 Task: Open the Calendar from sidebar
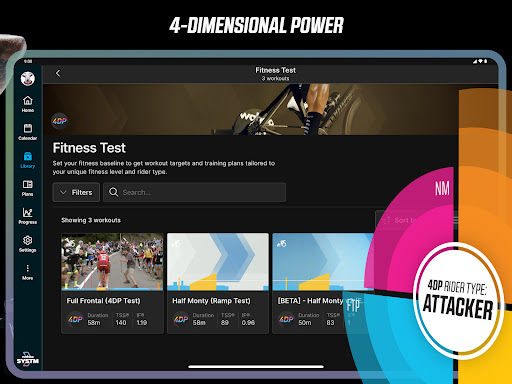(28, 132)
